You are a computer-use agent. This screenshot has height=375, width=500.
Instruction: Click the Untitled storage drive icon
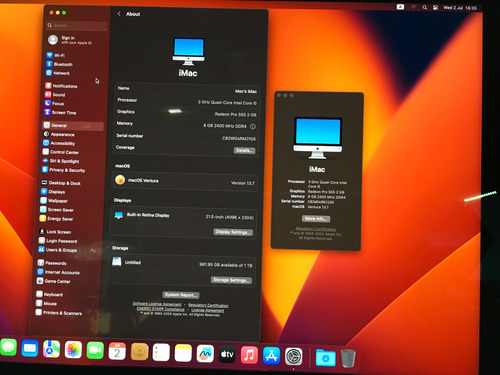coord(117,262)
